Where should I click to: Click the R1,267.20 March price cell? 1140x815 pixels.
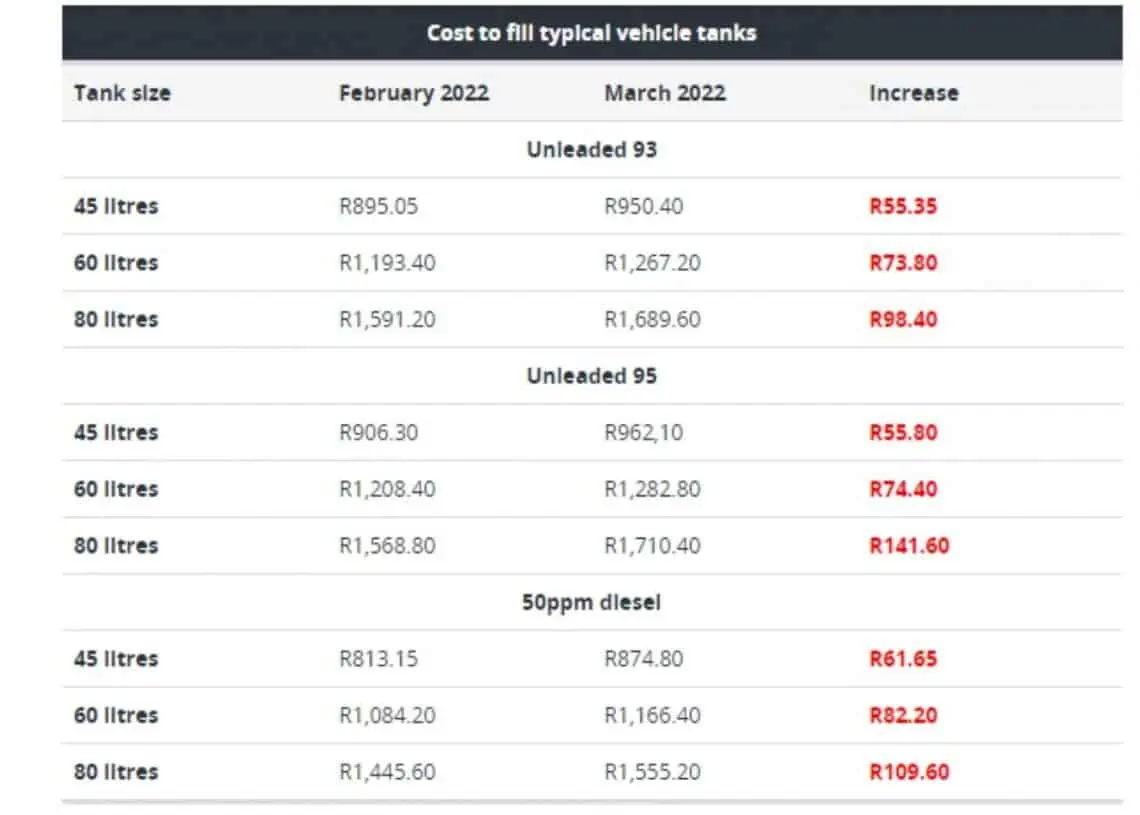coord(652,262)
